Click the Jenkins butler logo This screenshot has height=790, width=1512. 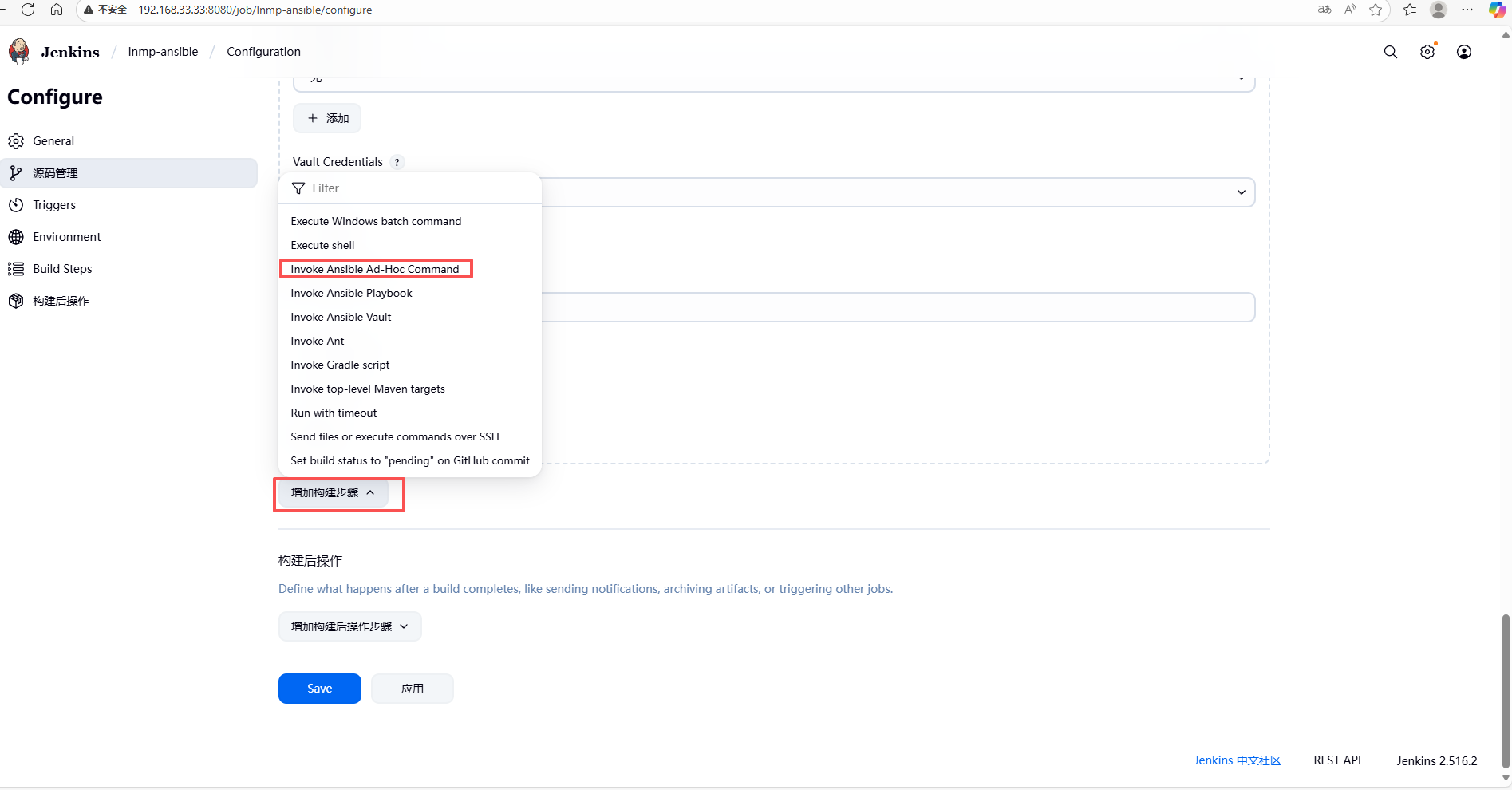coord(19,51)
